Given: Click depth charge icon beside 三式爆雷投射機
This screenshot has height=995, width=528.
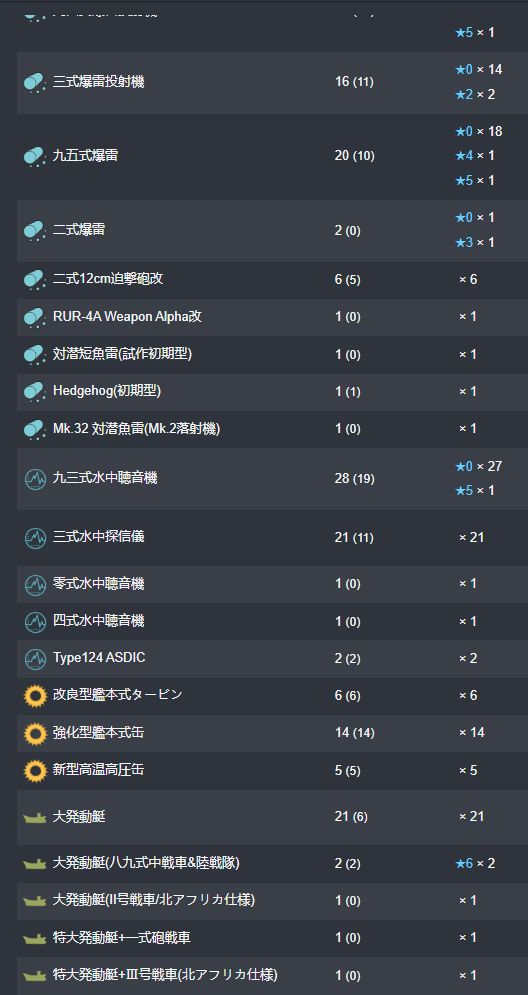Looking at the screenshot, I should [x=34, y=82].
